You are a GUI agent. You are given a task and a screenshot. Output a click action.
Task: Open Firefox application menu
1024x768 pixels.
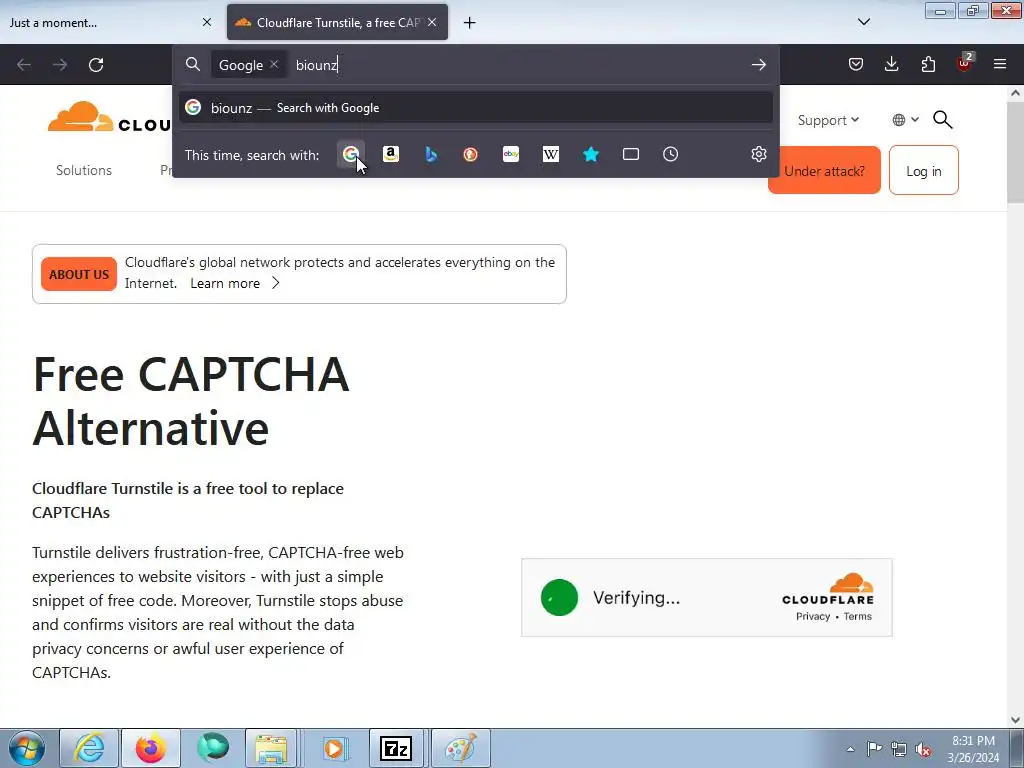(1000, 64)
